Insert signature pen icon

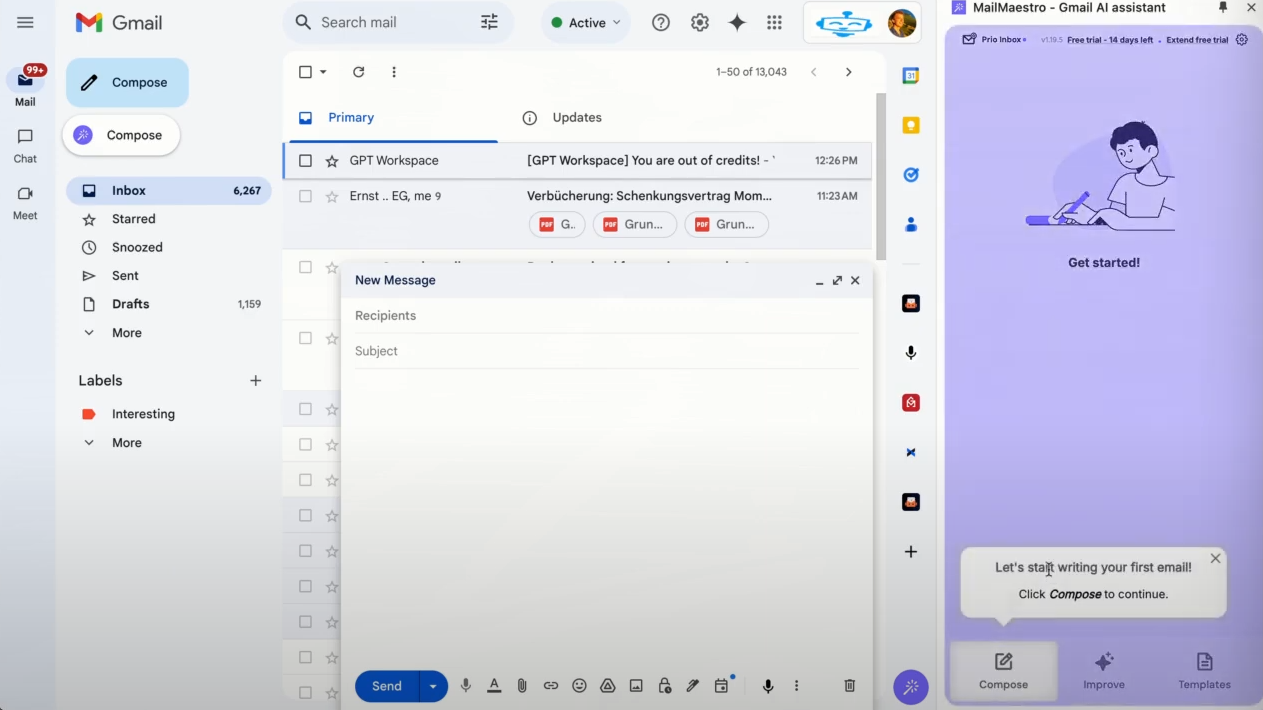coord(692,686)
